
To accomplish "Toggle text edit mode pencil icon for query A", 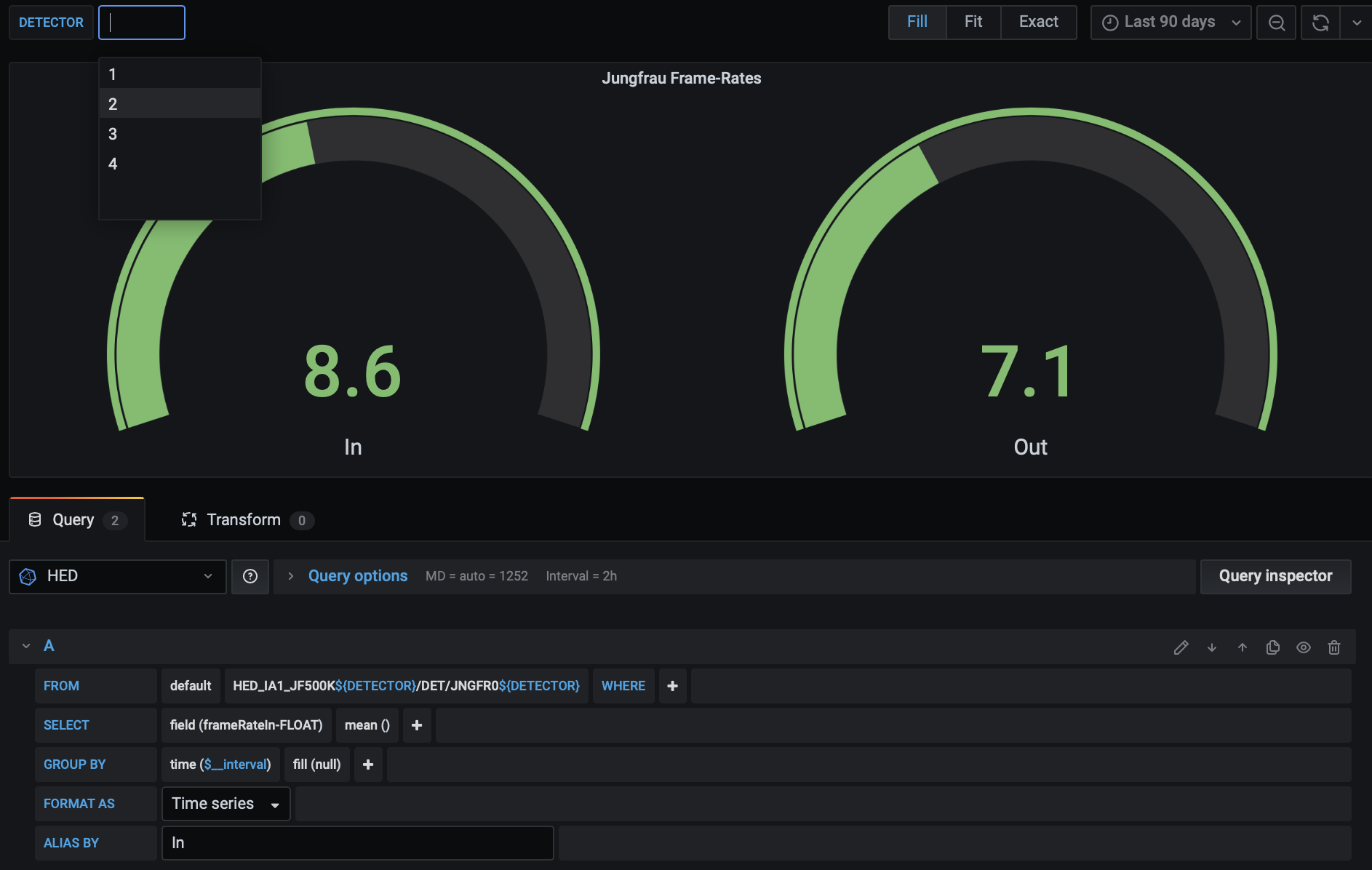I will [1181, 647].
